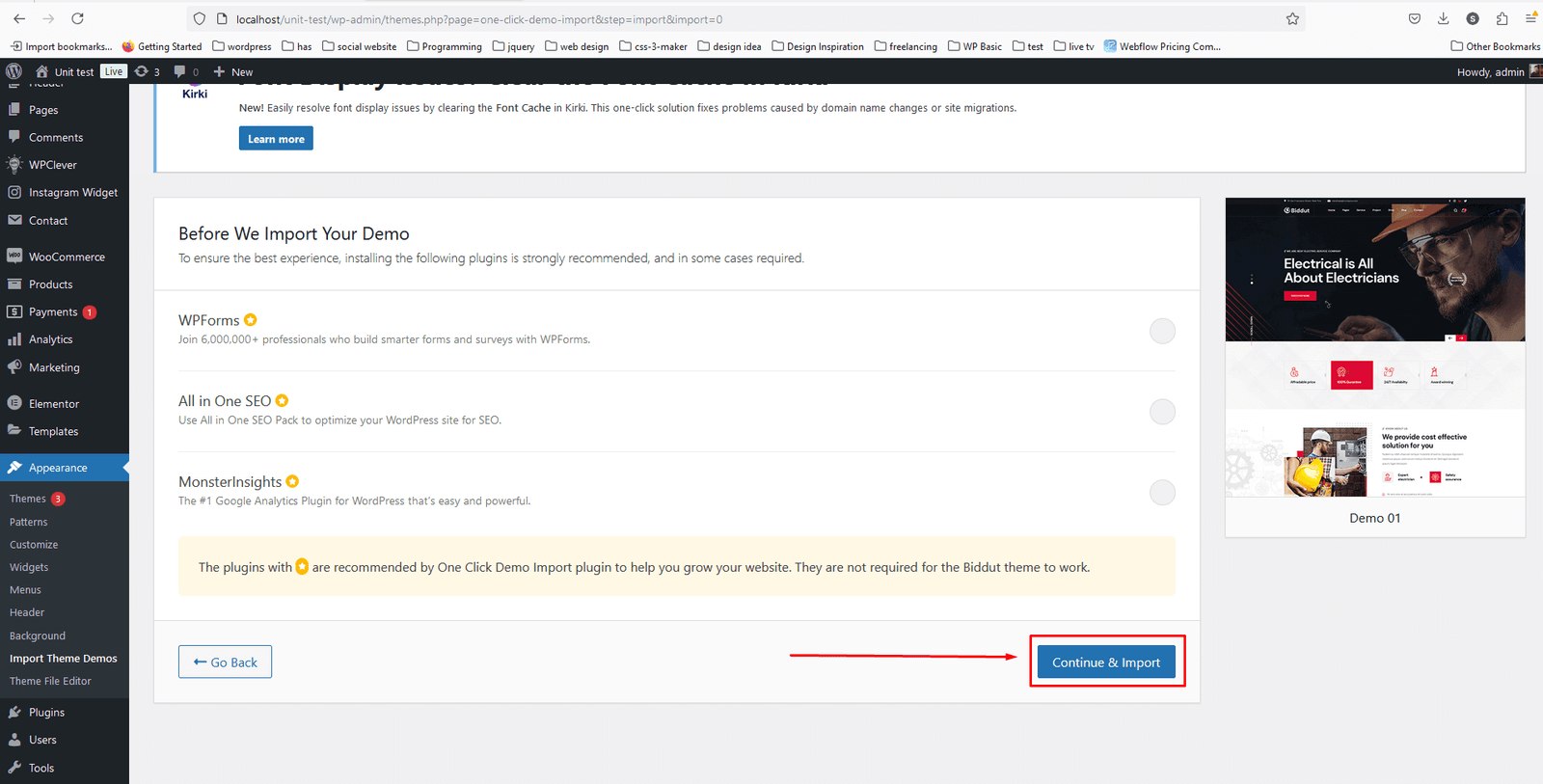Click the WordPress logo in admin bar
The height and width of the screenshot is (784, 1543).
[14, 71]
